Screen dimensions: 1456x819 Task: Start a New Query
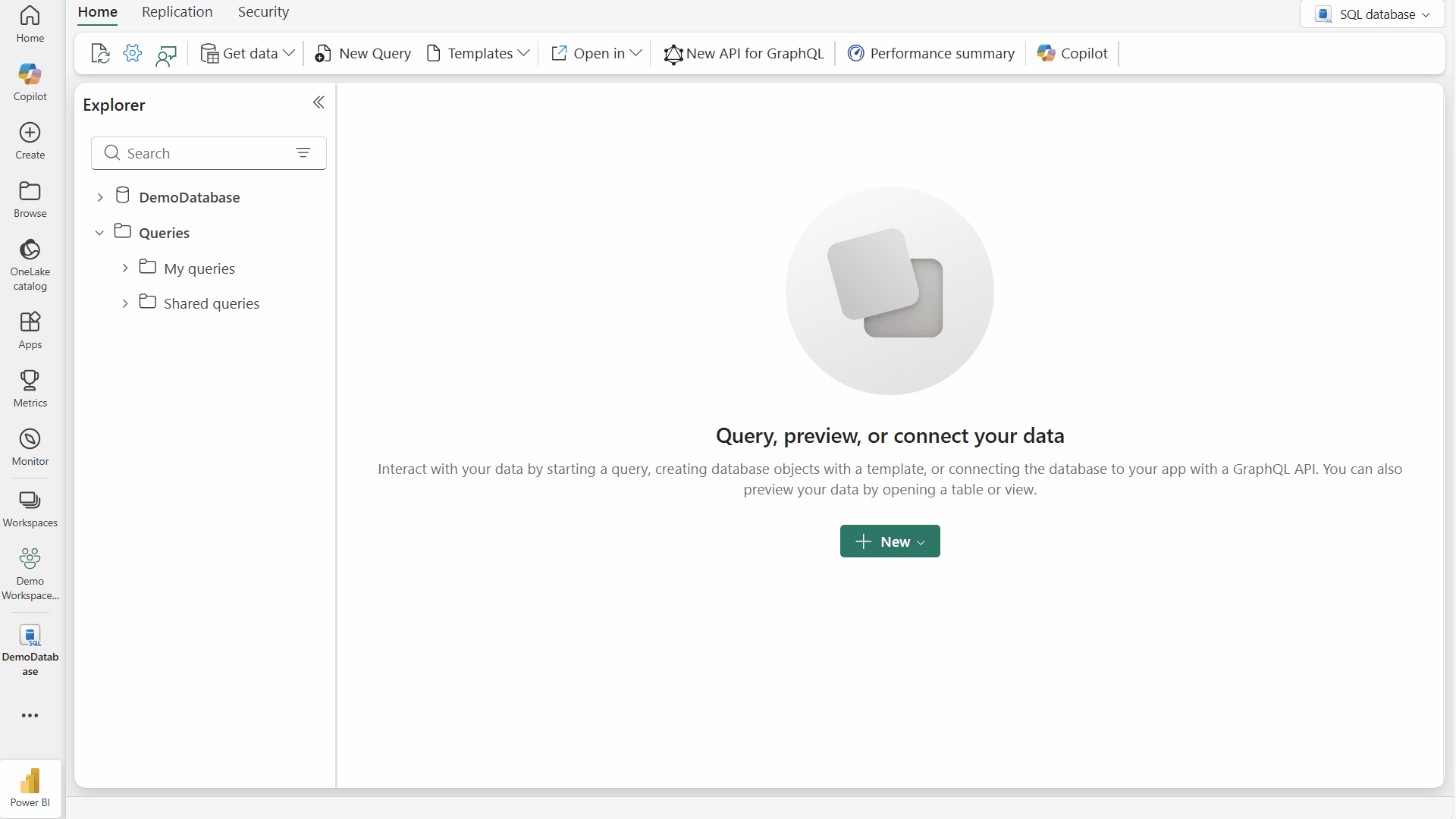click(362, 53)
